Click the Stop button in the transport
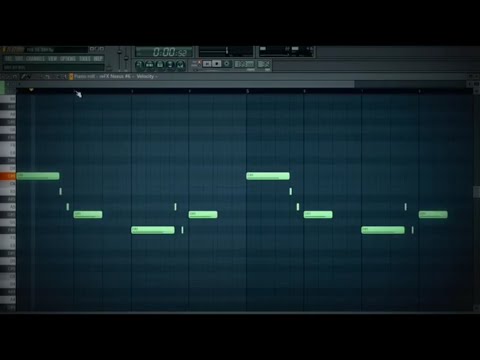 [x=217, y=64]
